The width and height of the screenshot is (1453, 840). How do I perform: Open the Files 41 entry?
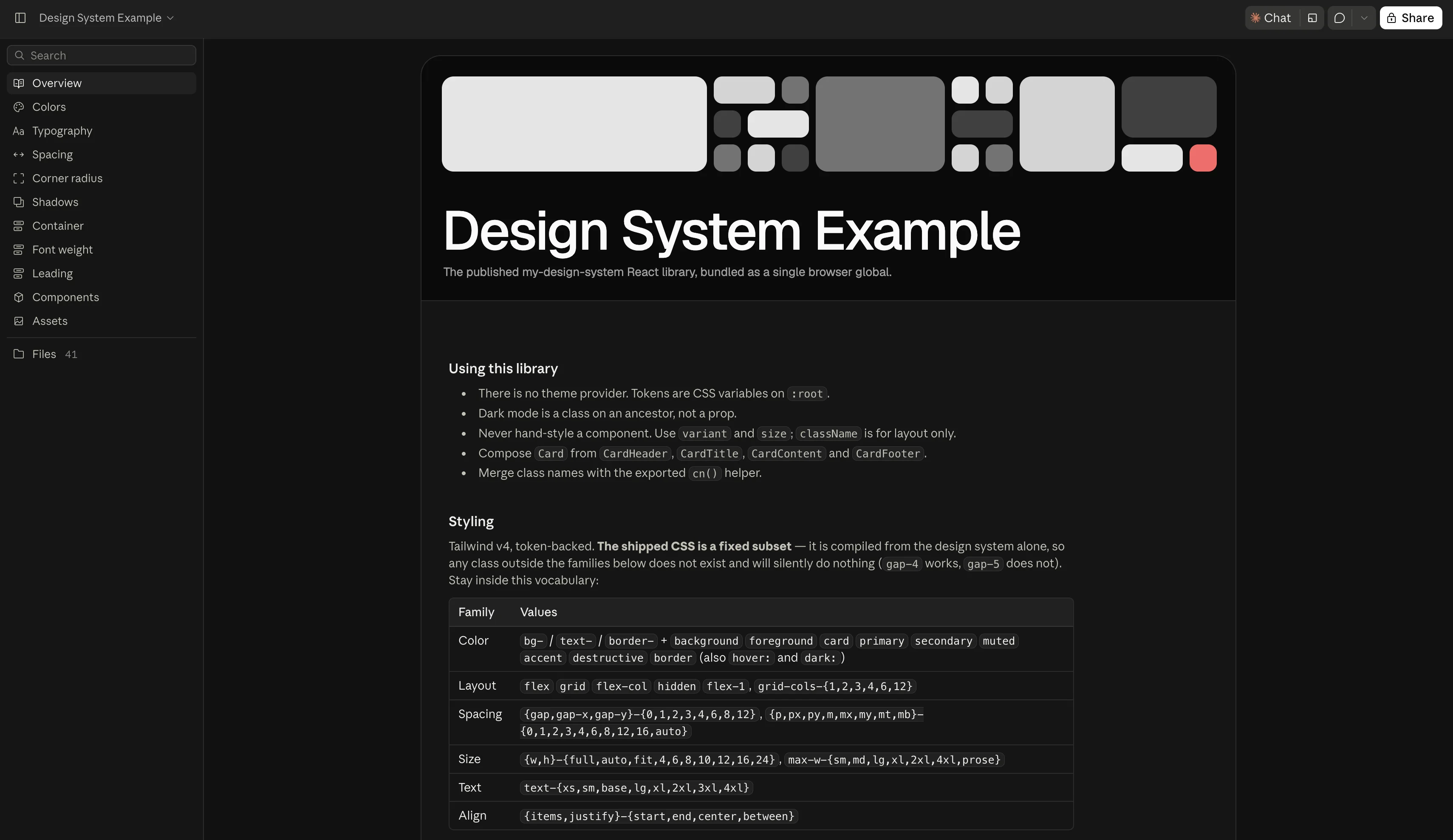pos(102,354)
